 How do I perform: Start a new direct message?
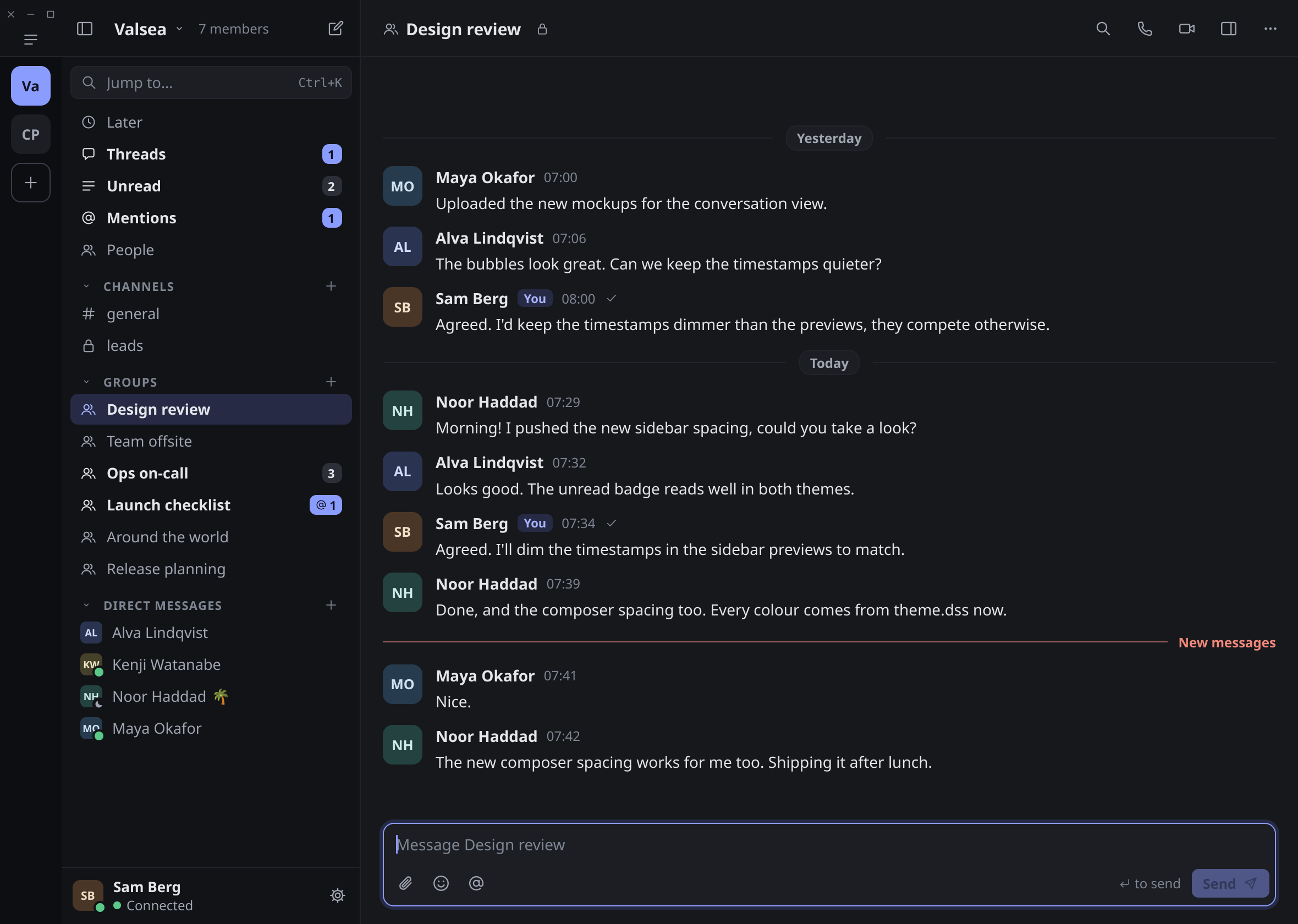331,605
